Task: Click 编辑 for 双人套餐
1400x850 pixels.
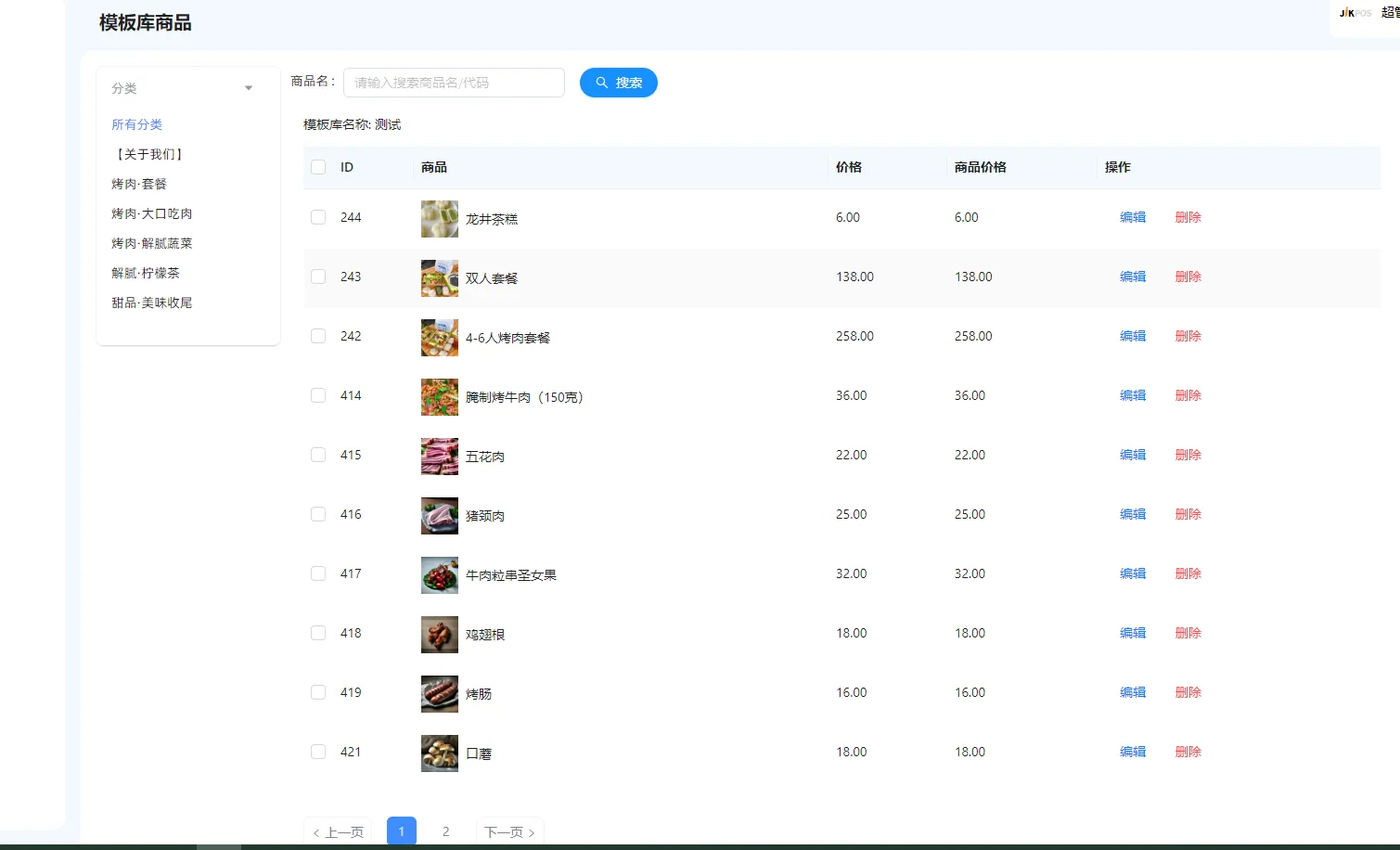Action: point(1132,277)
